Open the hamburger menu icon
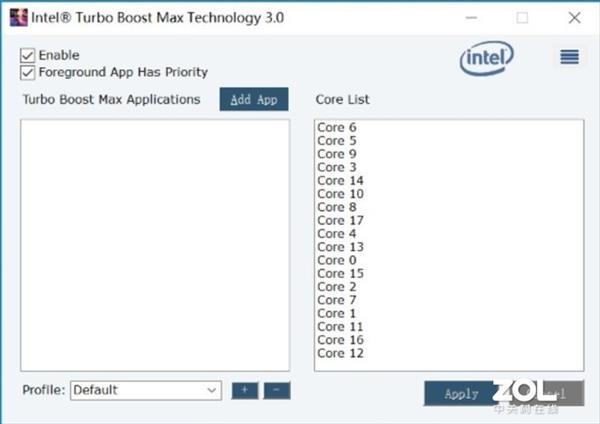The image size is (600, 424). pyautogui.click(x=569, y=57)
